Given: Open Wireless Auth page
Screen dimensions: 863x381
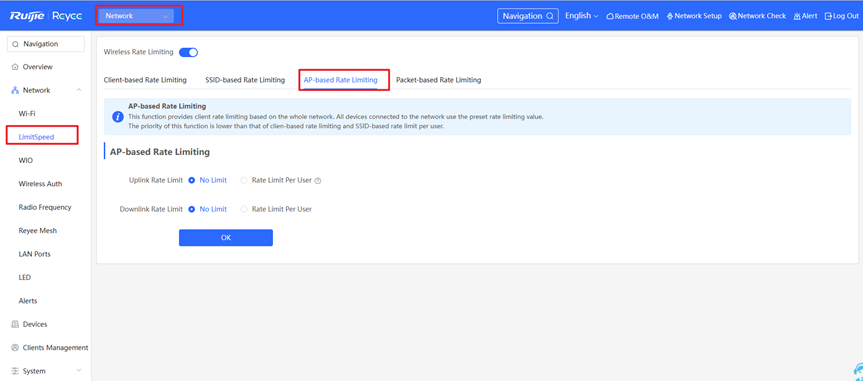Looking at the screenshot, I should [x=40, y=184].
